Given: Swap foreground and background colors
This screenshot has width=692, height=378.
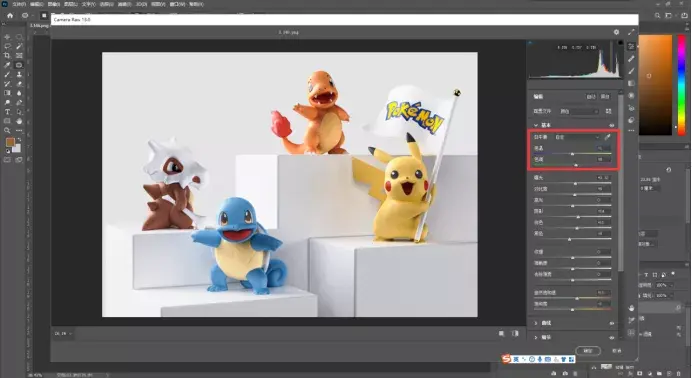Looking at the screenshot, I should click(19, 139).
